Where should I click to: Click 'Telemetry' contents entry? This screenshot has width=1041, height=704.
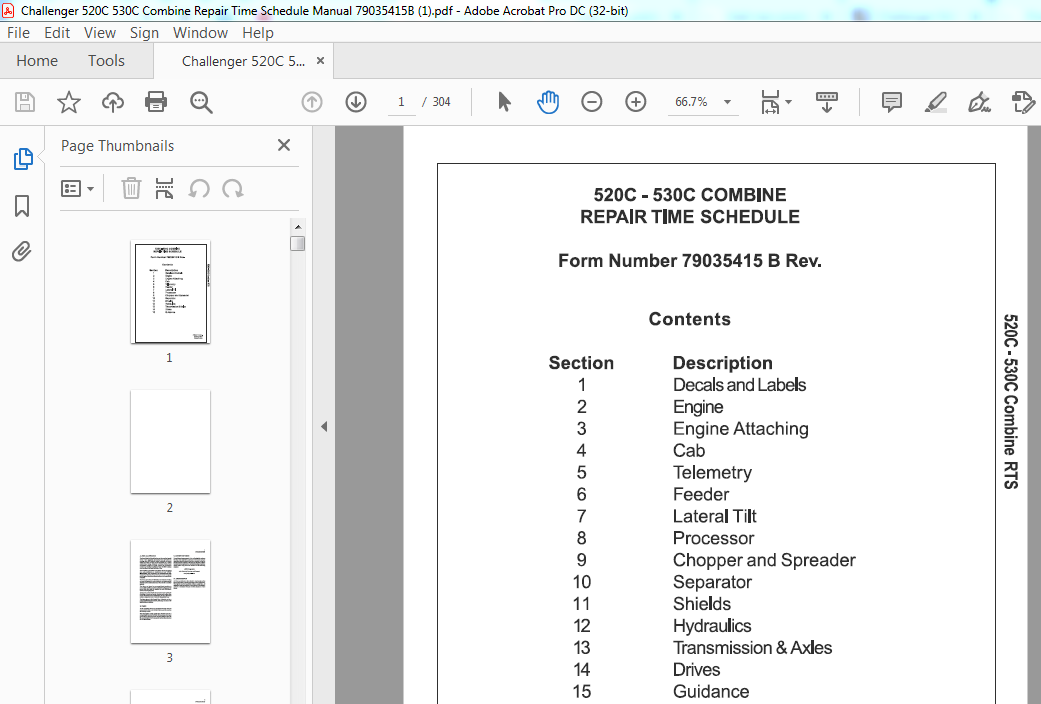[x=712, y=472]
